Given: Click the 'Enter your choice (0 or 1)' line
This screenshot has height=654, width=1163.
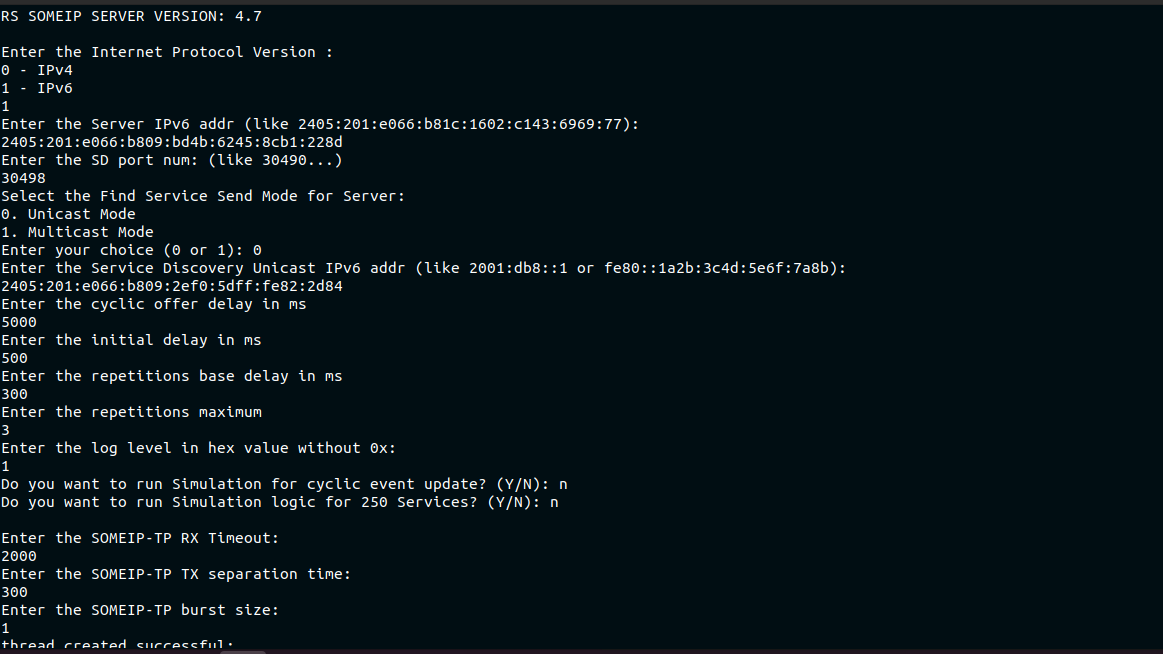Looking at the screenshot, I should tap(131, 250).
